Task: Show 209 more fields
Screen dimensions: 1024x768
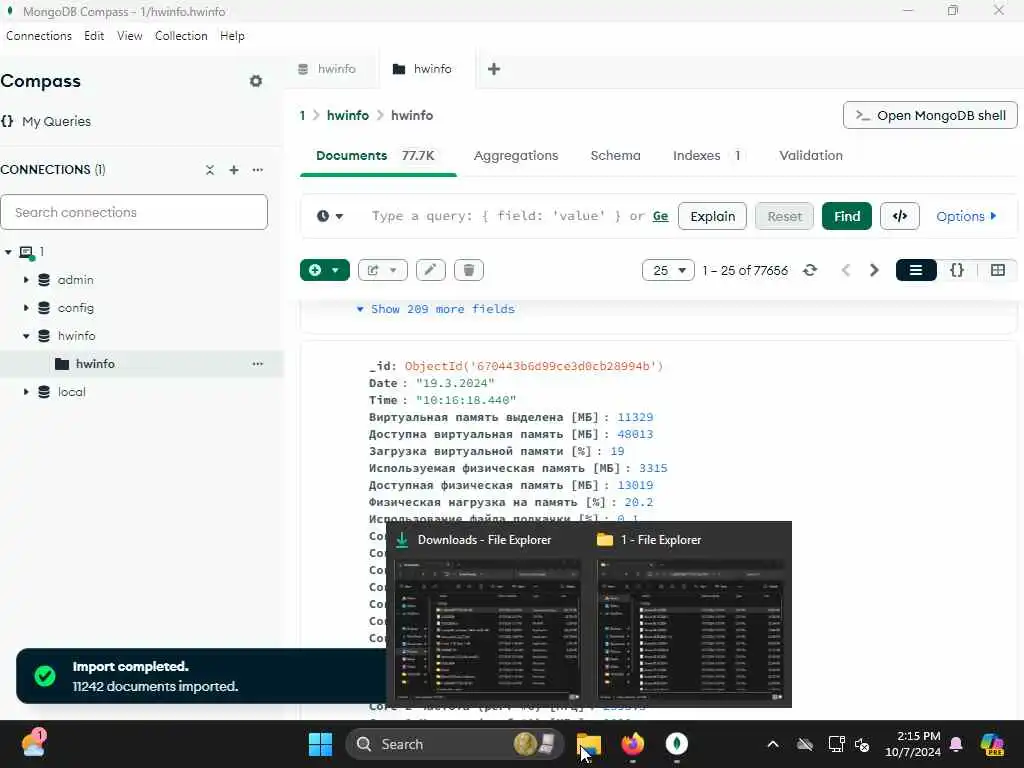Action: coord(436,310)
